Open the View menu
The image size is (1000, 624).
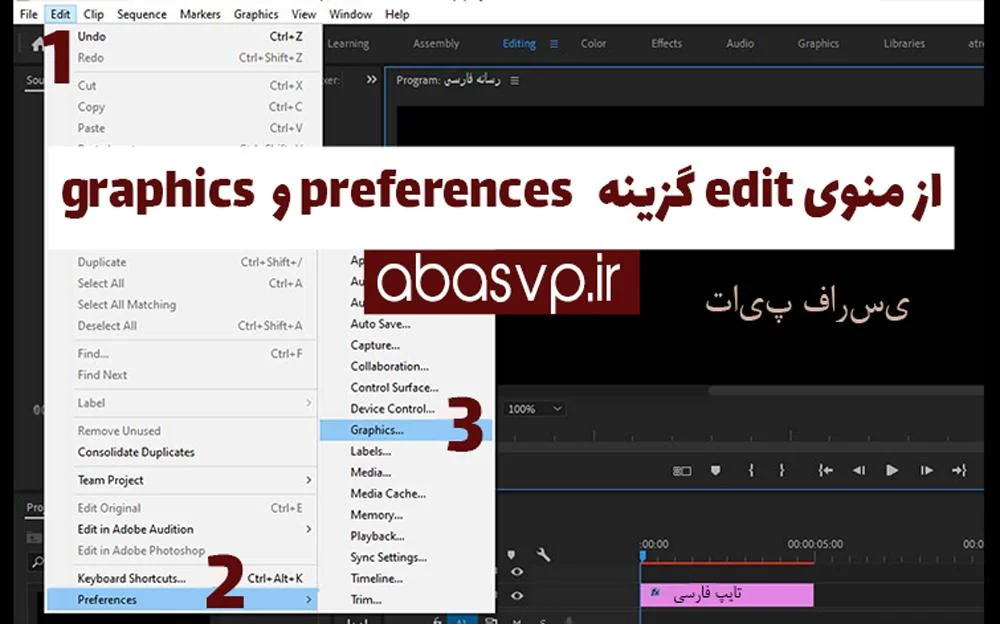click(304, 14)
